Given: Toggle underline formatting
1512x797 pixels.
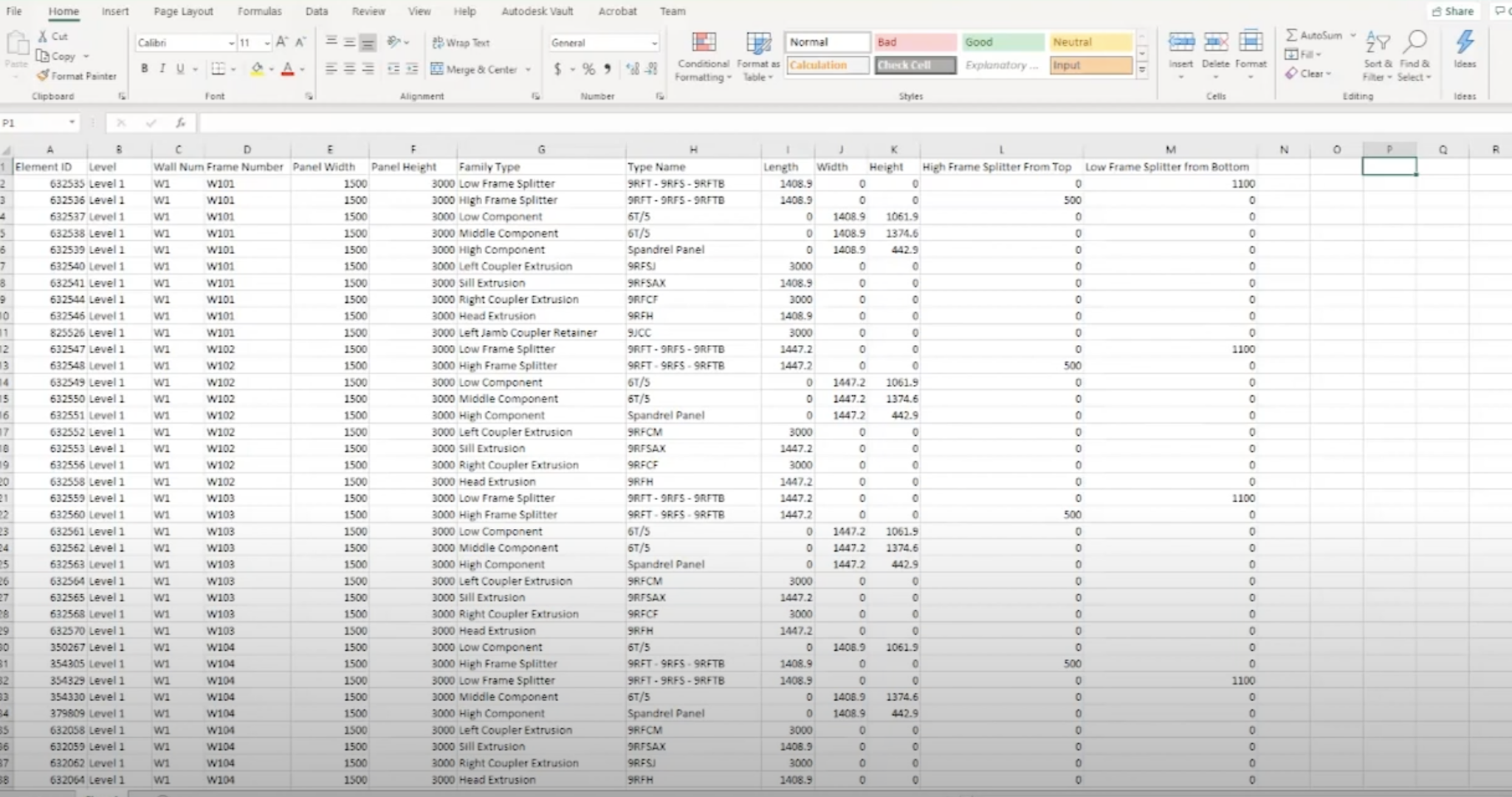Looking at the screenshot, I should 179,68.
